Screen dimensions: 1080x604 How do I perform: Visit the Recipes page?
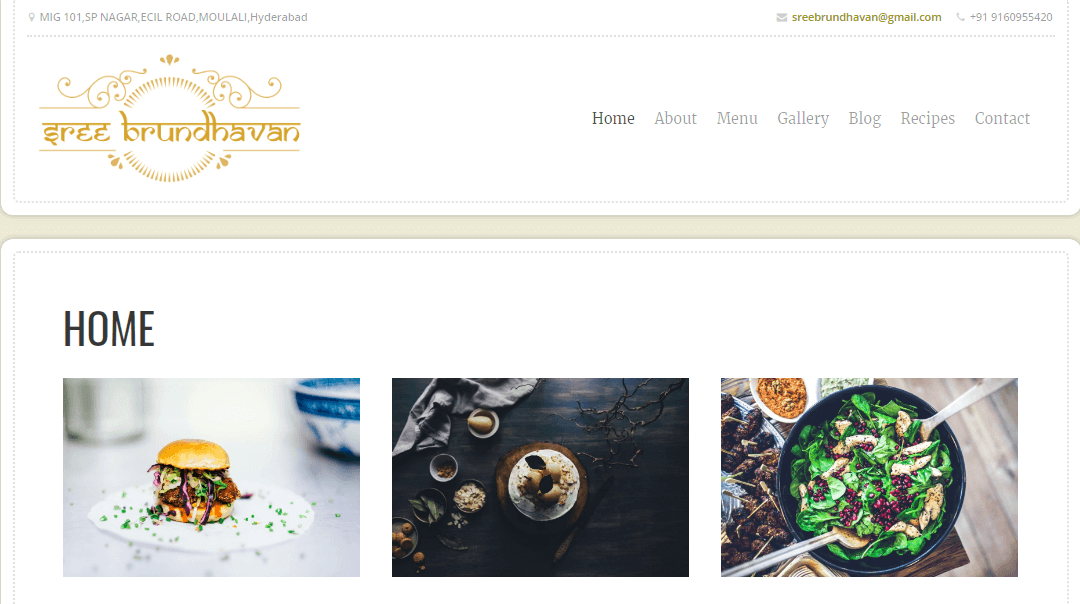tap(928, 118)
